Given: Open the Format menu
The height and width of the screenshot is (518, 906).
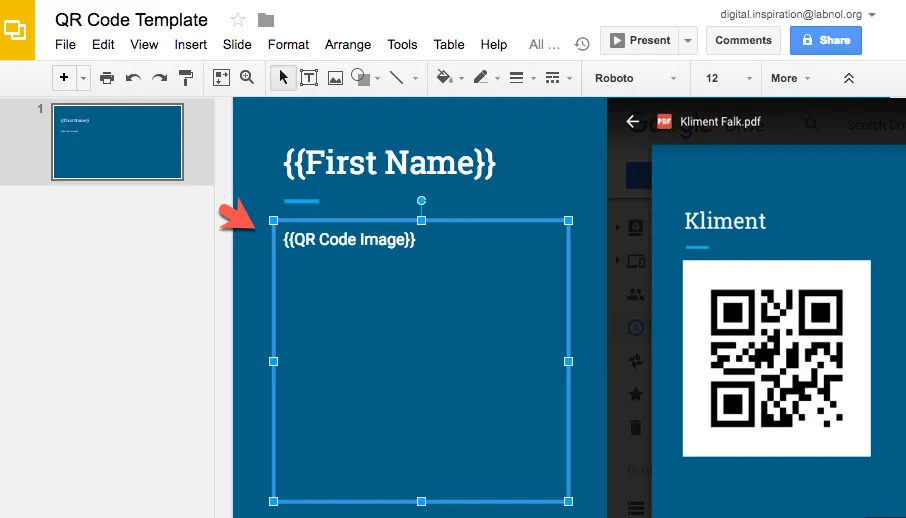Looking at the screenshot, I should click(288, 45).
